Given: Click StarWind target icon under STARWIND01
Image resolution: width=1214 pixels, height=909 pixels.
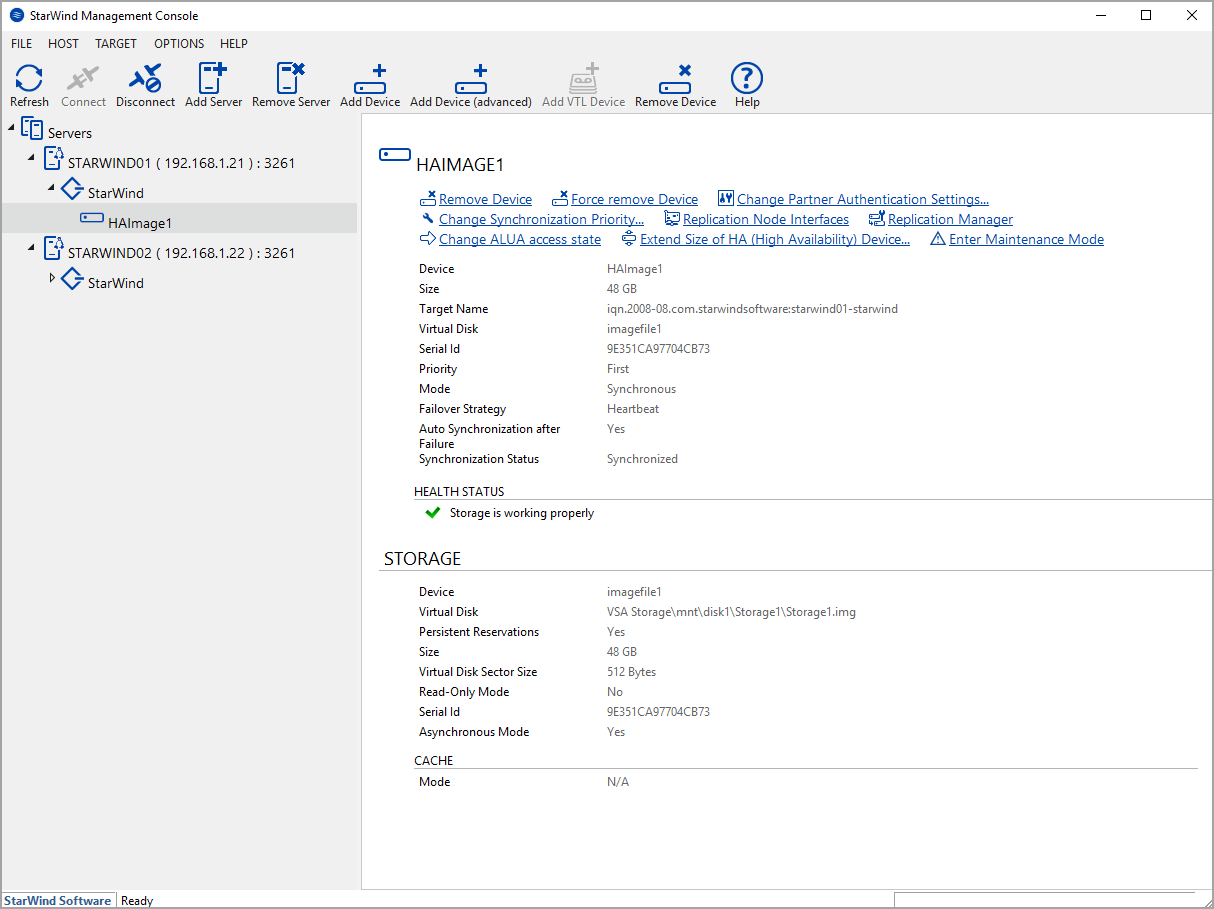Looking at the screenshot, I should click(72, 190).
